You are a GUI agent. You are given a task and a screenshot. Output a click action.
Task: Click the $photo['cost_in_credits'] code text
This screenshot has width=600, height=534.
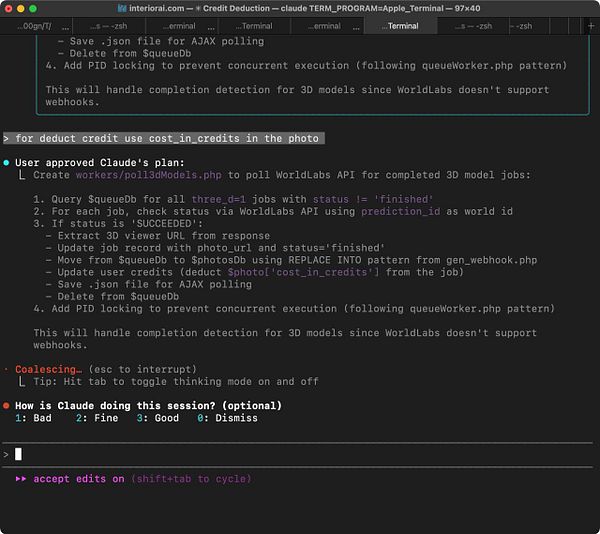click(x=303, y=272)
